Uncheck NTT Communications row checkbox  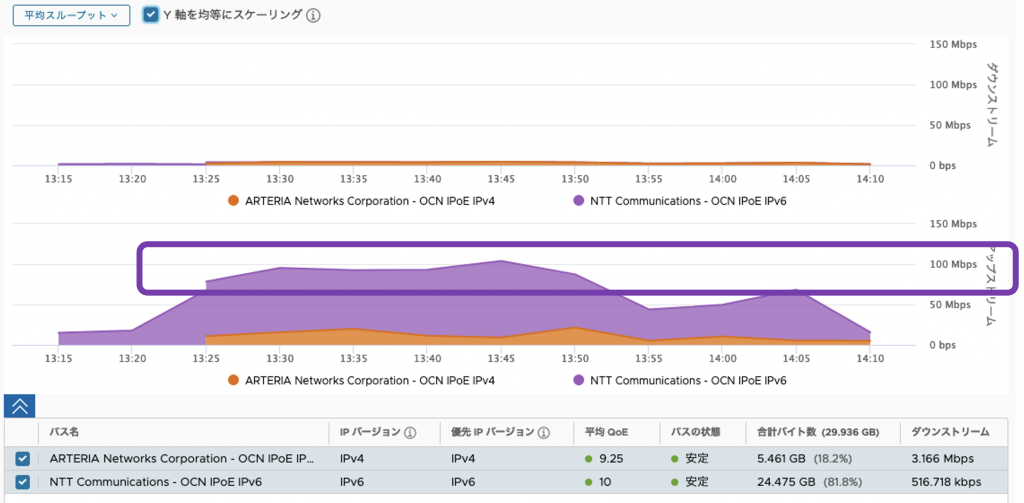(x=22, y=482)
